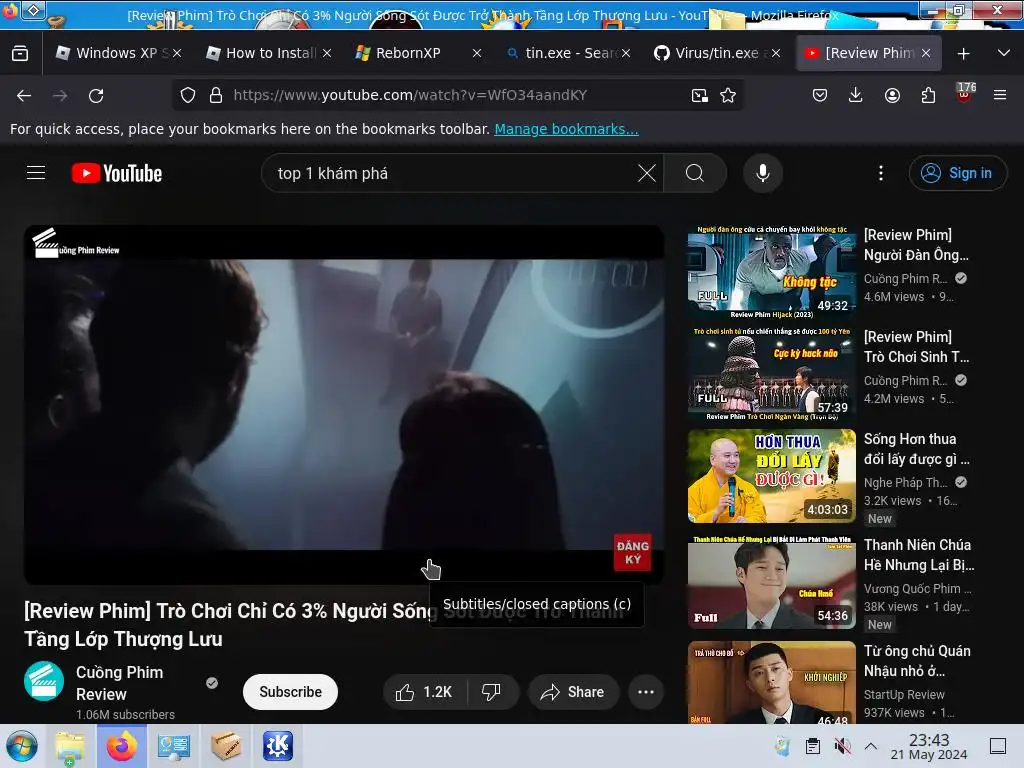Open ad blocker extension showing 176
The width and height of the screenshot is (1024, 768).
[x=965, y=93]
